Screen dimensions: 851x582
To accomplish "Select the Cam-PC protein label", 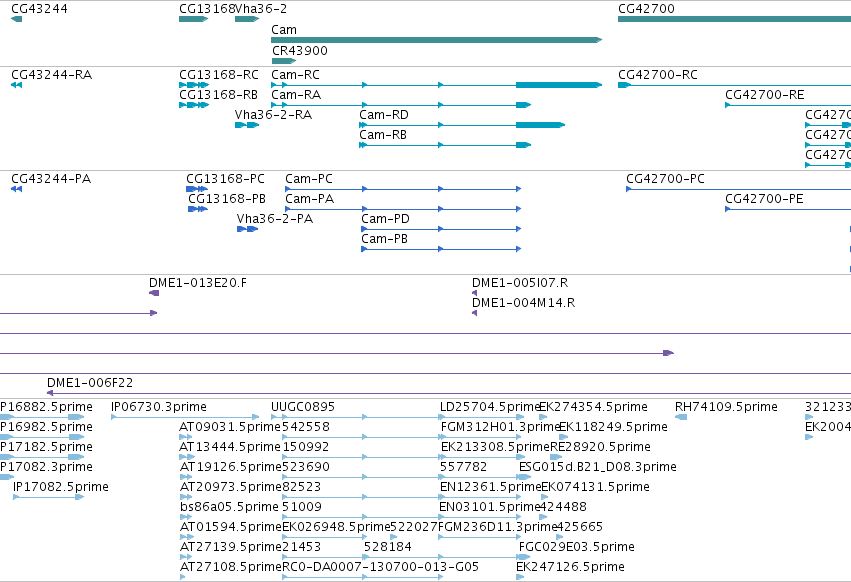I will pyautogui.click(x=309, y=179).
